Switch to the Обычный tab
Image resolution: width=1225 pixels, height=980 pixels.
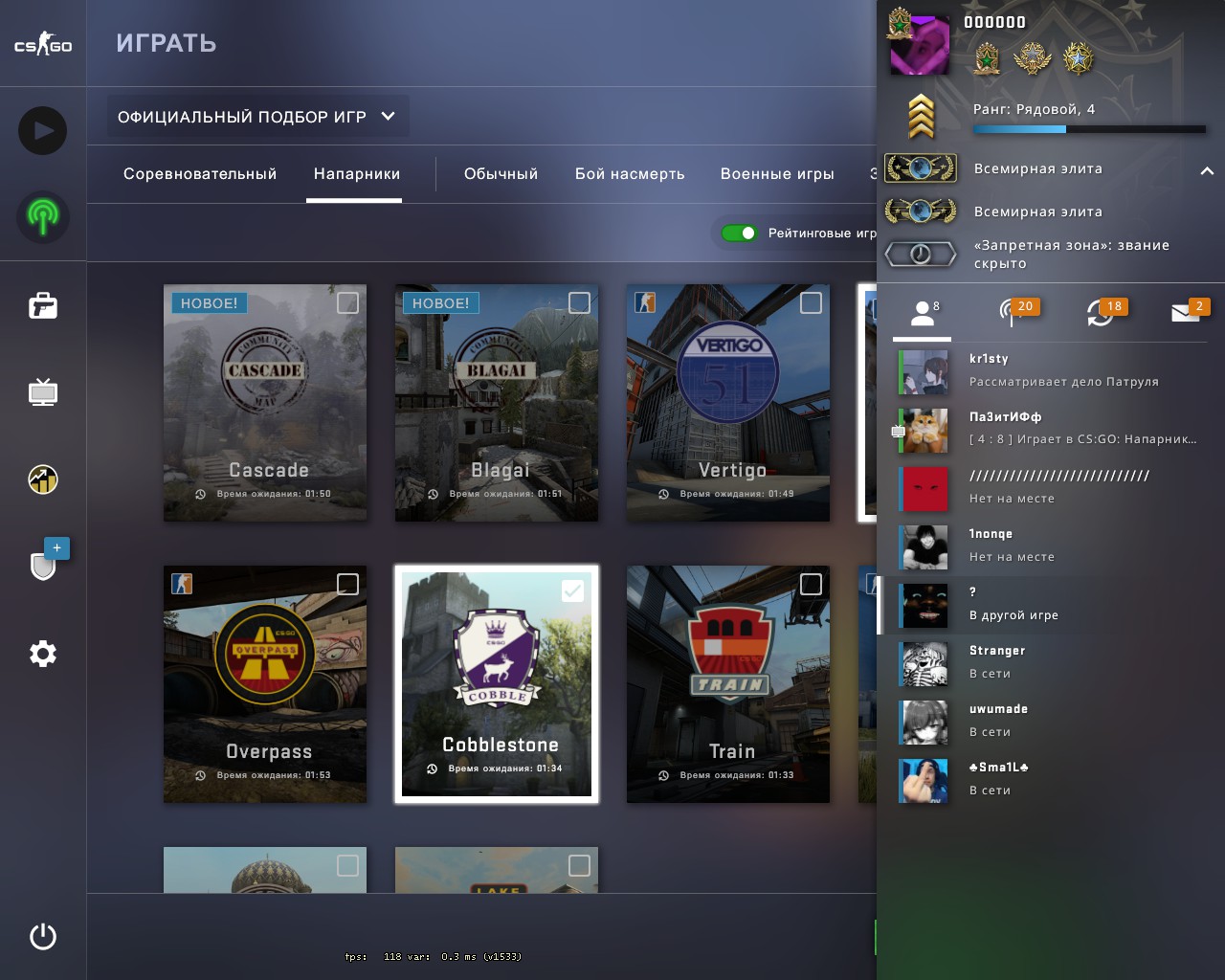(501, 174)
